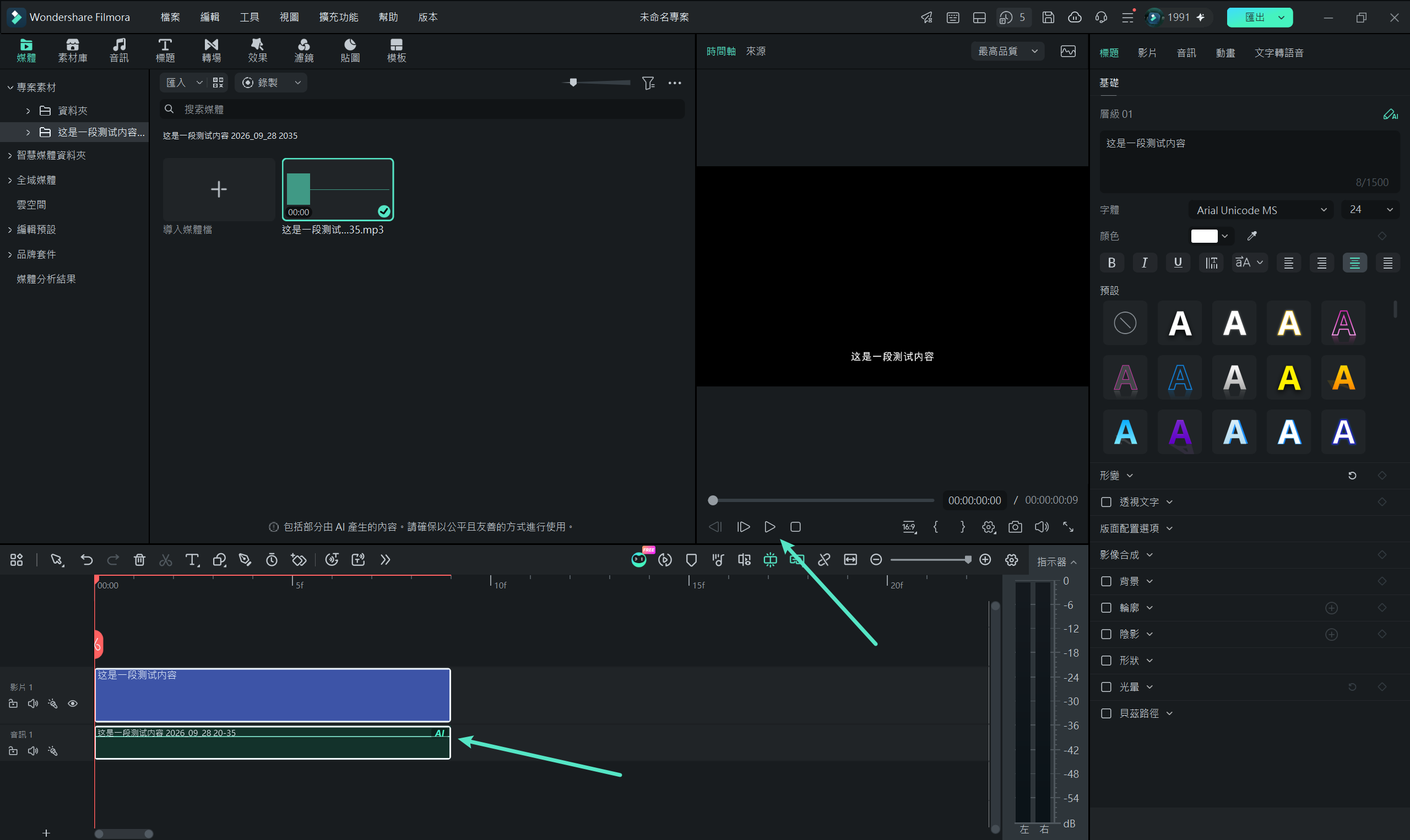Open the filter icon in media panel
Screen dimensions: 1410x840
click(x=648, y=83)
